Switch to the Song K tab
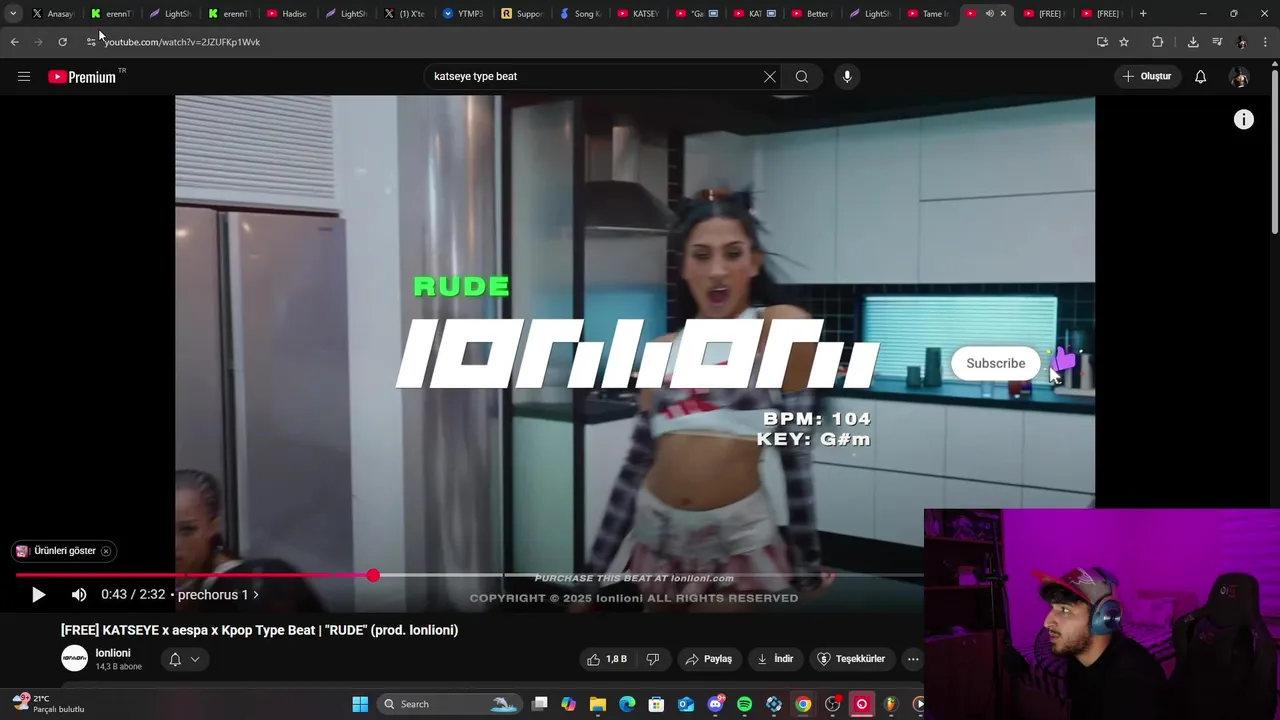Viewport: 1280px width, 720px height. point(580,14)
